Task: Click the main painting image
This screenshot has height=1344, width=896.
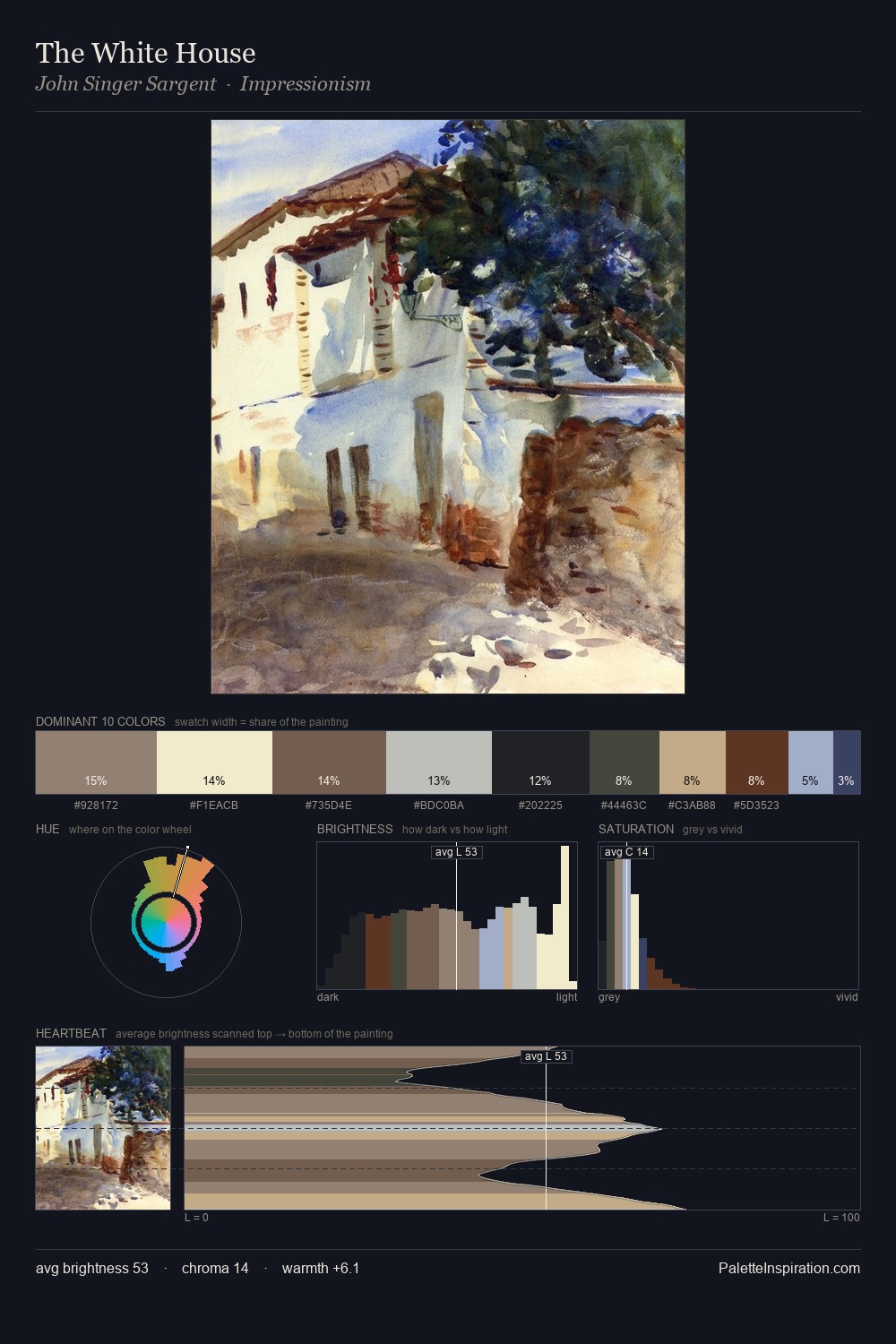Action: pos(448,407)
